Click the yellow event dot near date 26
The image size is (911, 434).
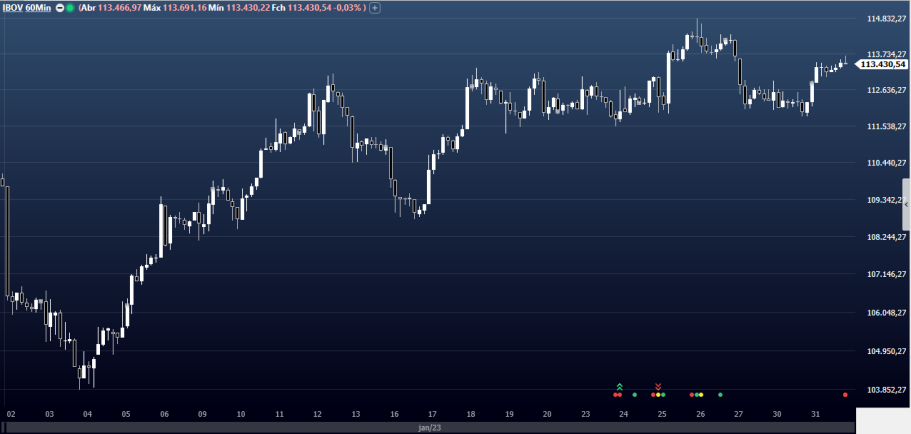(699, 395)
